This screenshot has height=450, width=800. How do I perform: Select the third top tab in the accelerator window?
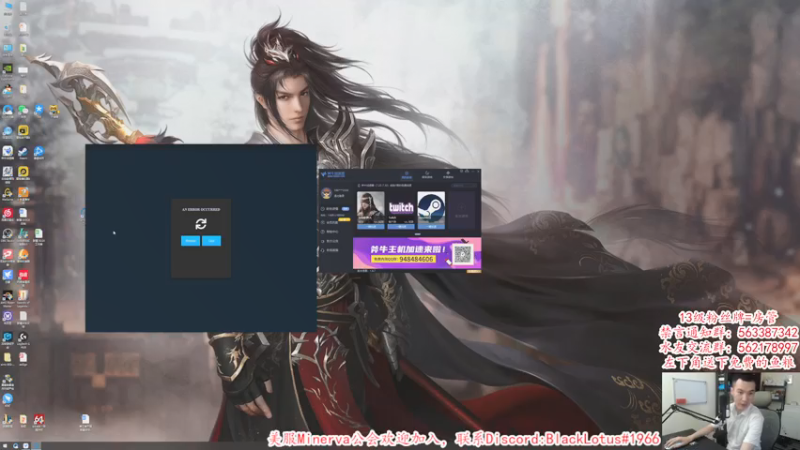tap(448, 175)
